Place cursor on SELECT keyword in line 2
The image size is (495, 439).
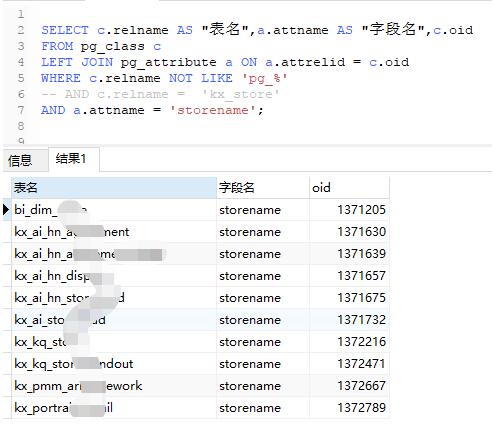tap(65, 30)
